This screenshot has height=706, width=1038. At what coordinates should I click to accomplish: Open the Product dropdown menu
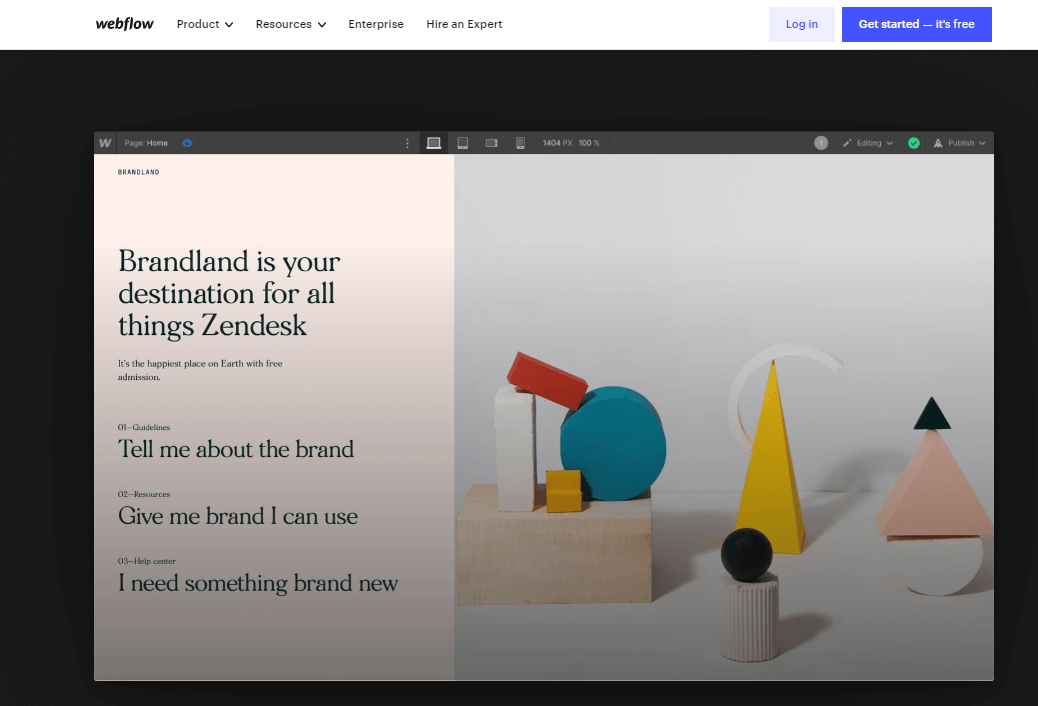click(x=205, y=24)
